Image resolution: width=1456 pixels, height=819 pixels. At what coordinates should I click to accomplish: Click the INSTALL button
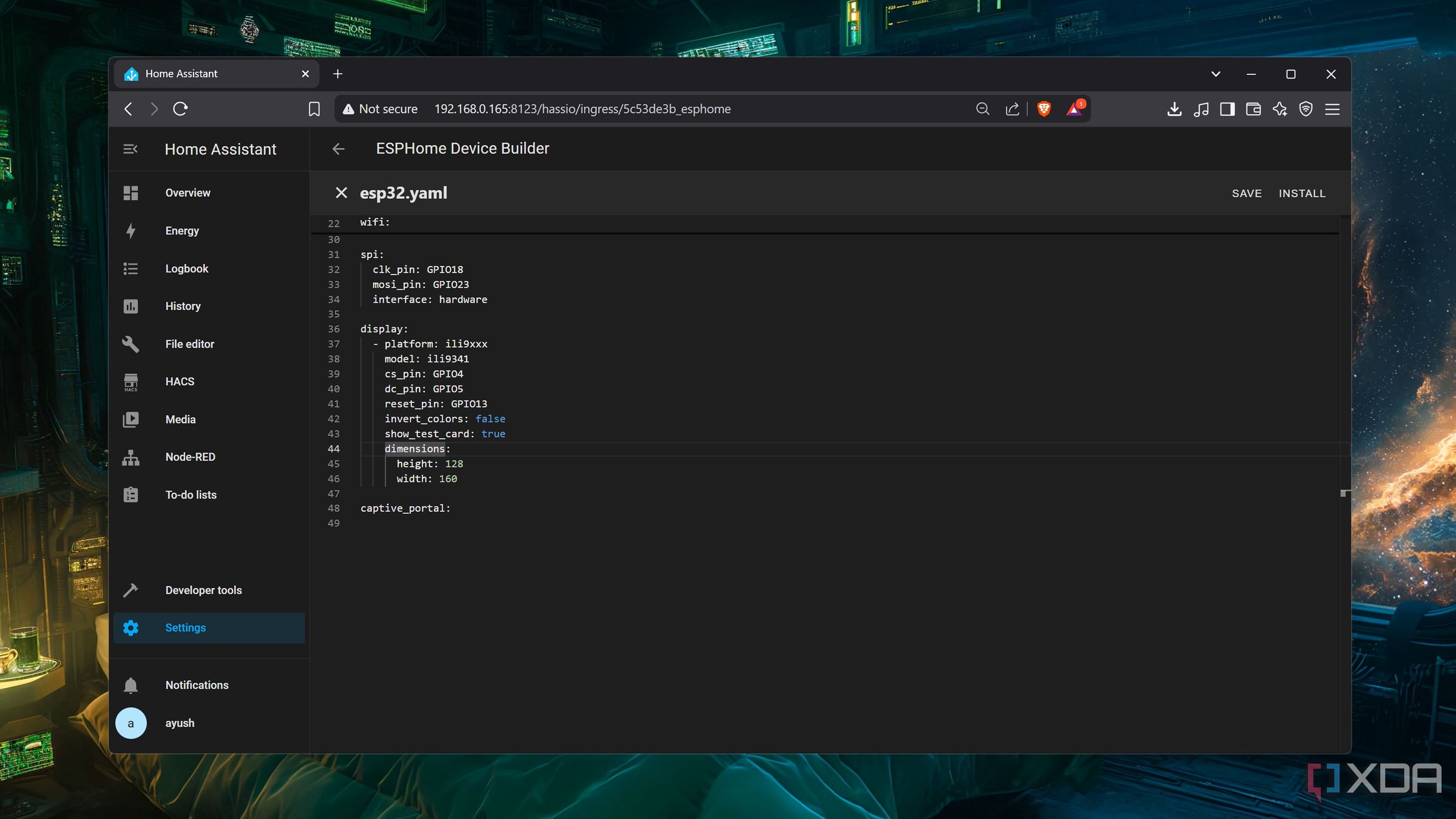pyautogui.click(x=1302, y=193)
